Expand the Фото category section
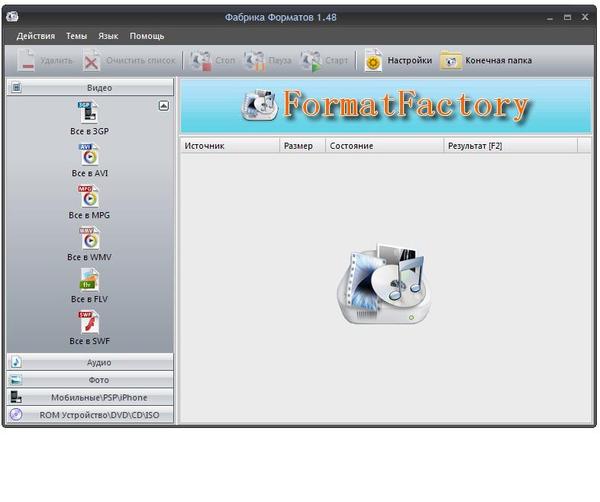Screen dimensions: 600x502 (x=90, y=380)
